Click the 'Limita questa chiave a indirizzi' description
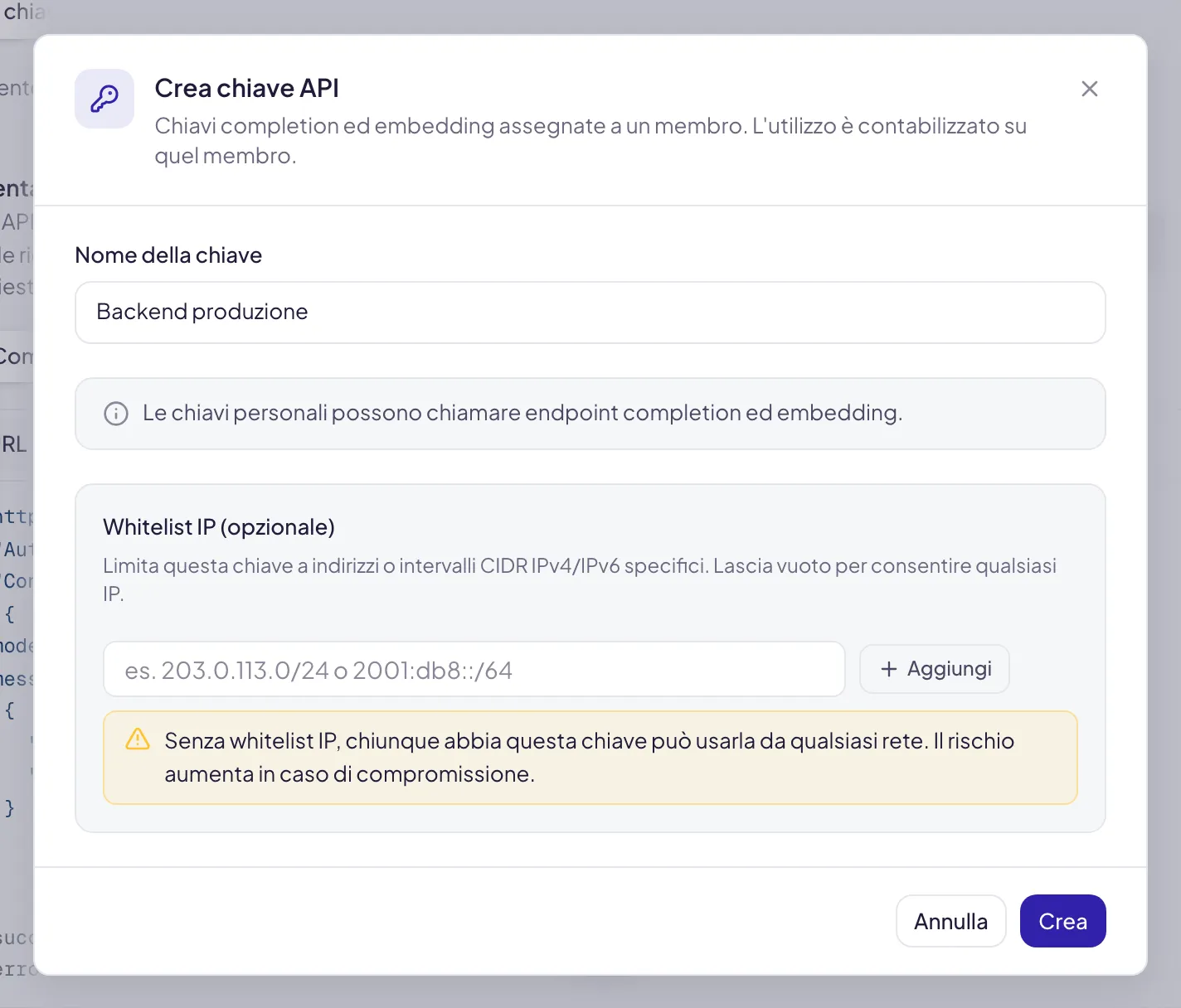Image resolution: width=1181 pixels, height=1008 pixels. tap(580, 579)
